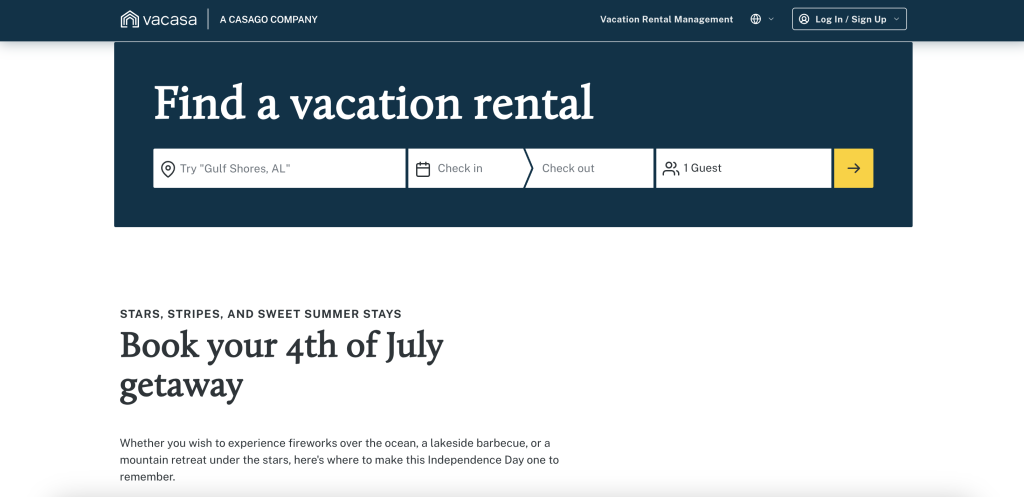Submit search with the yellow arrow button
Image resolution: width=1024 pixels, height=497 pixels.
pyautogui.click(x=854, y=168)
